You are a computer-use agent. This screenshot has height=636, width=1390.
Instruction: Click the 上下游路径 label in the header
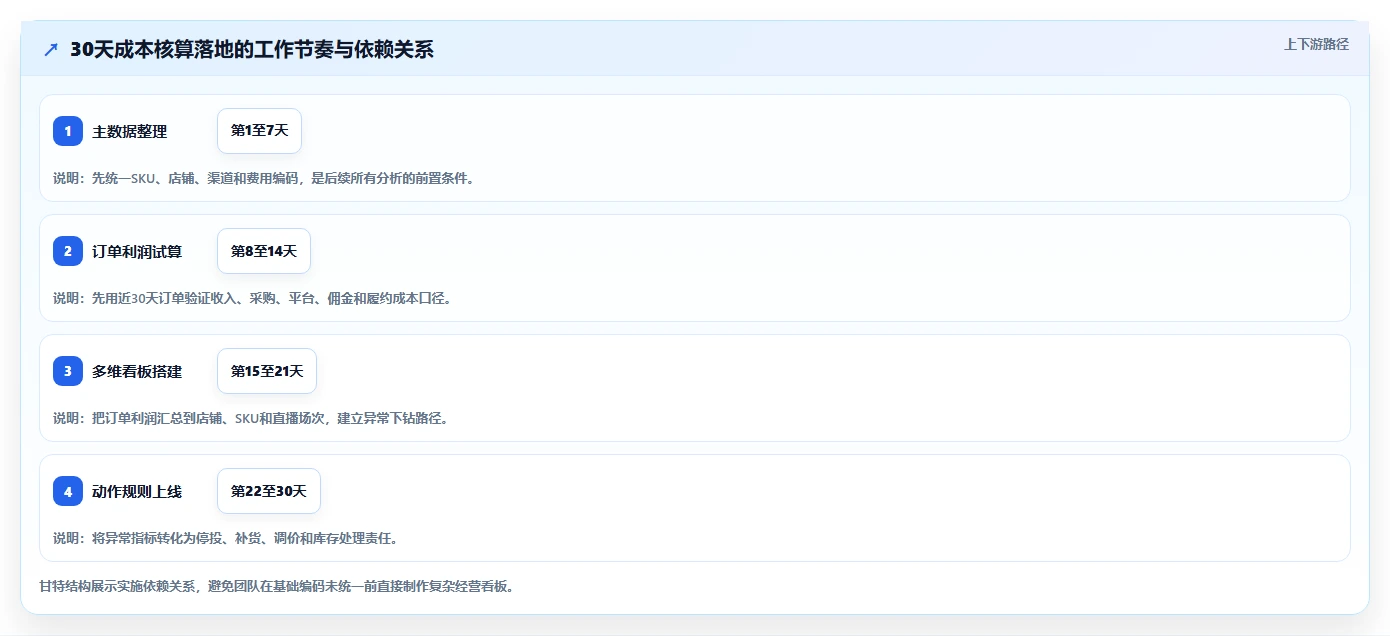tap(1316, 44)
